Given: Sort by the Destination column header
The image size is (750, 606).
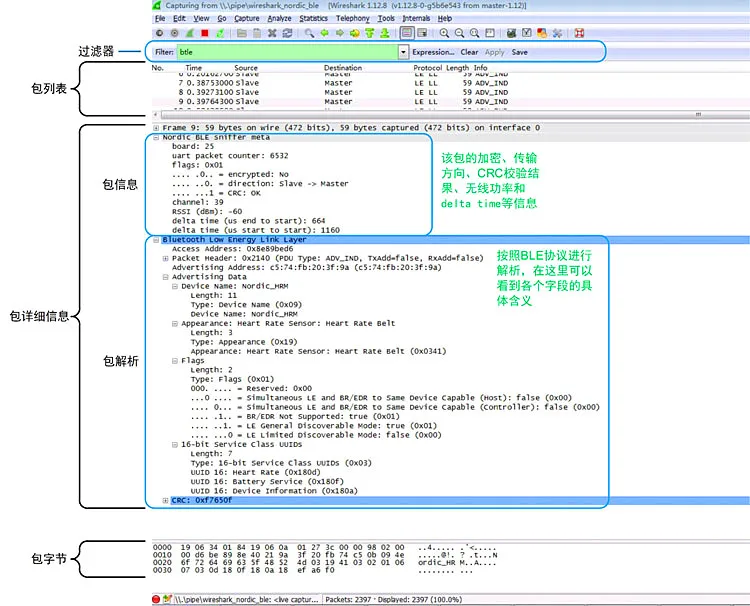Looking at the screenshot, I should (342, 68).
